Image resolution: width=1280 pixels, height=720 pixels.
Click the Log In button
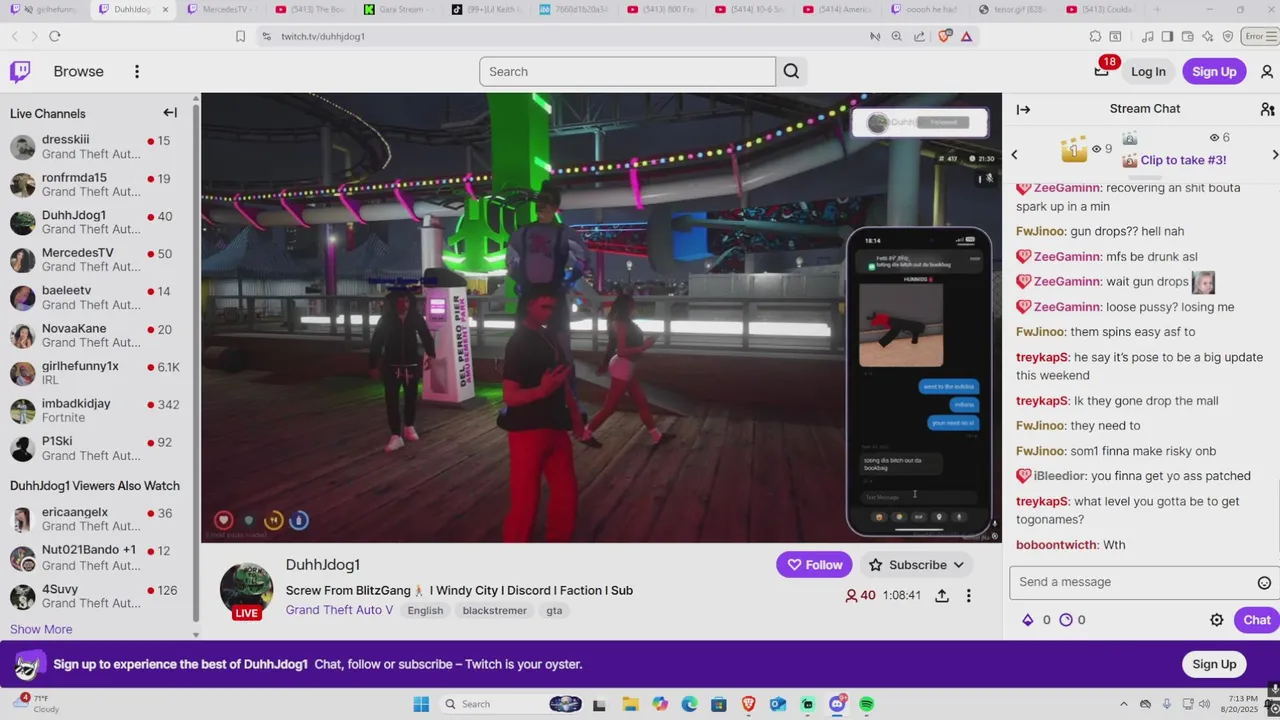point(1148,71)
